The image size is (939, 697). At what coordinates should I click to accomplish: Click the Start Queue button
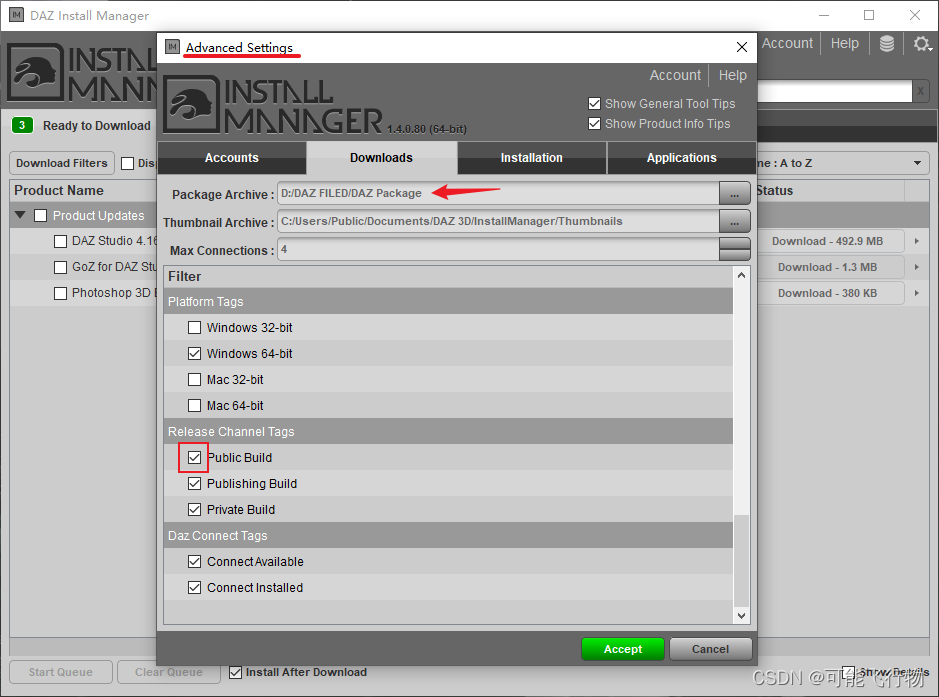point(60,672)
